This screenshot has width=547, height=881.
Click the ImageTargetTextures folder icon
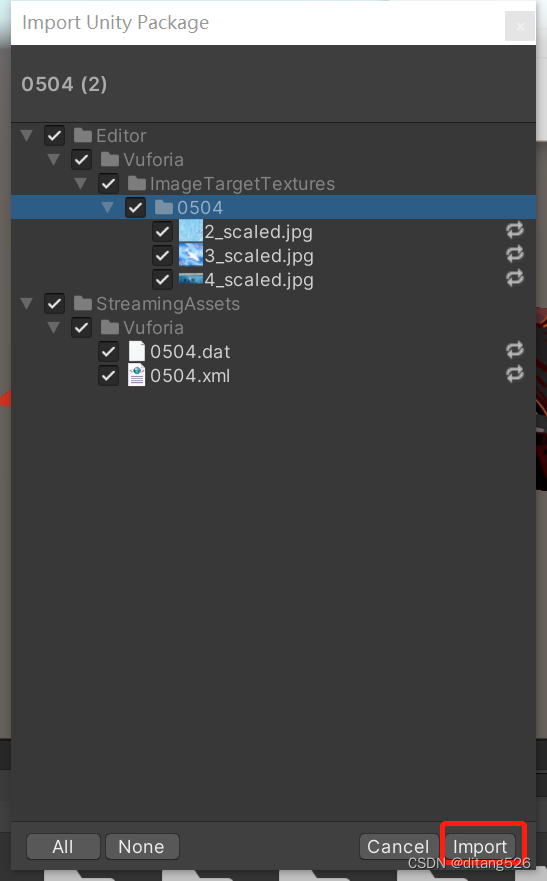click(x=137, y=183)
